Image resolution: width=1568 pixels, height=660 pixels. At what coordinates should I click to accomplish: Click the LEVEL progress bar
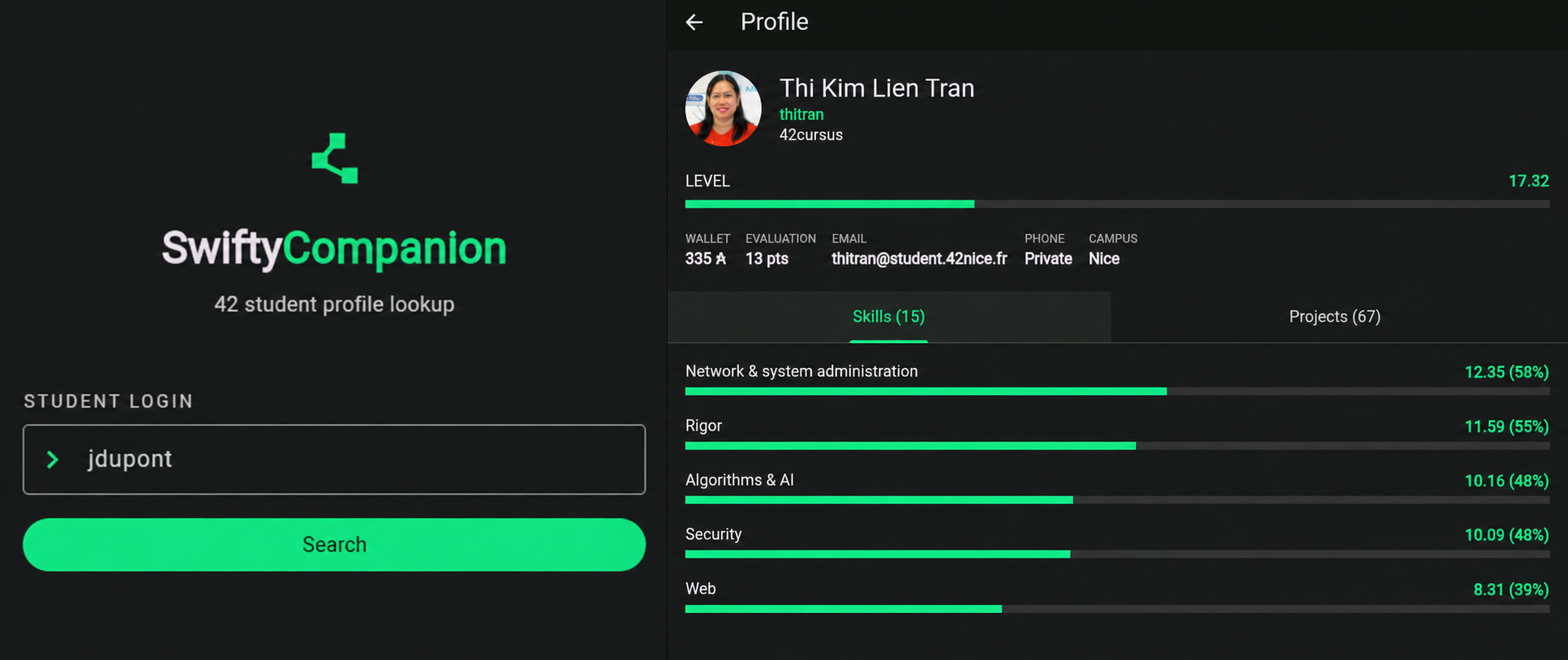click(x=1117, y=204)
